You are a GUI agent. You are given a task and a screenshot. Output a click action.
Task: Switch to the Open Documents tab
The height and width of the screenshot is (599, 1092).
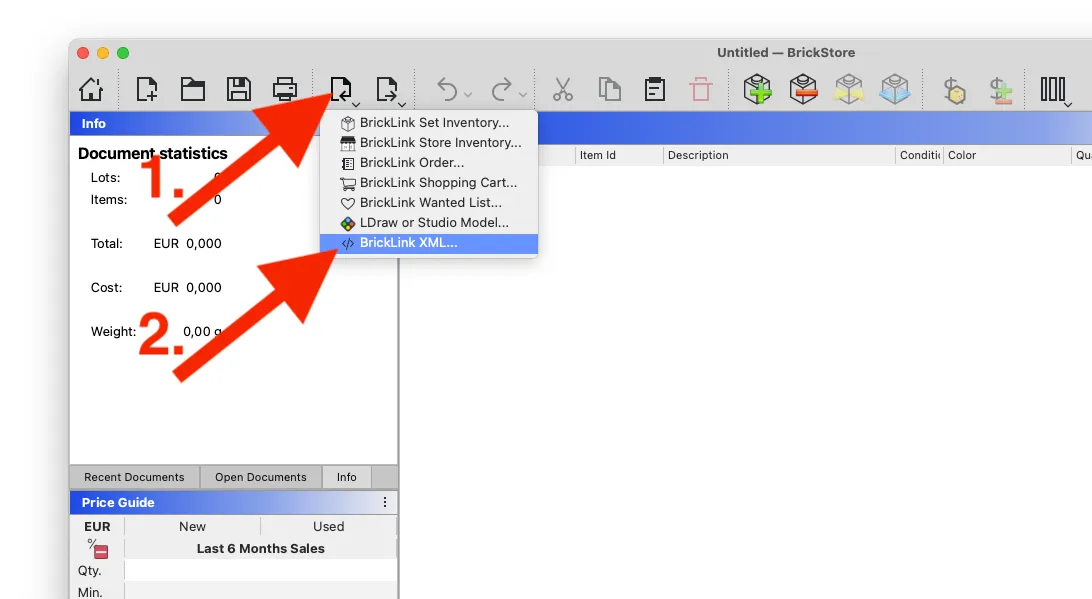pyautogui.click(x=260, y=477)
